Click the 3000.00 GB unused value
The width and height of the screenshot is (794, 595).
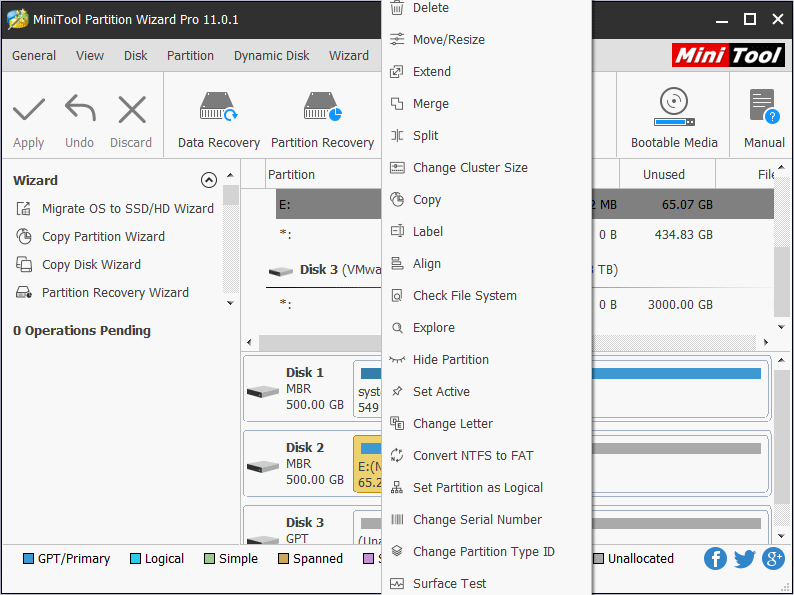point(680,305)
